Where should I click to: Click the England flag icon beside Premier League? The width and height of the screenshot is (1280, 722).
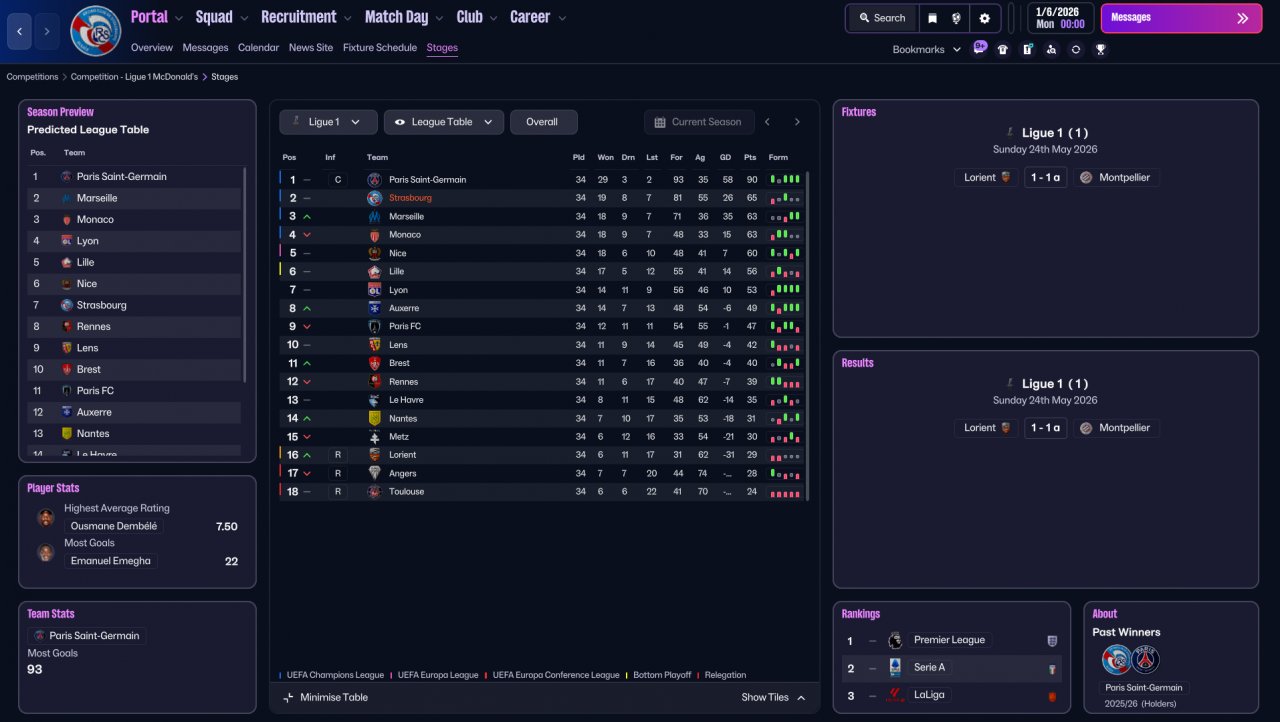[1052, 641]
